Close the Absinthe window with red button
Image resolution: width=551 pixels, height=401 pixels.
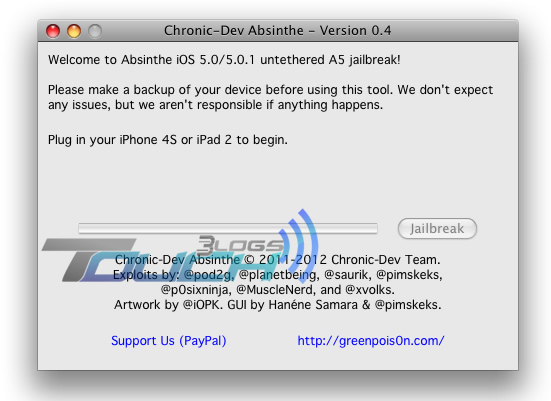pyautogui.click(x=53, y=31)
